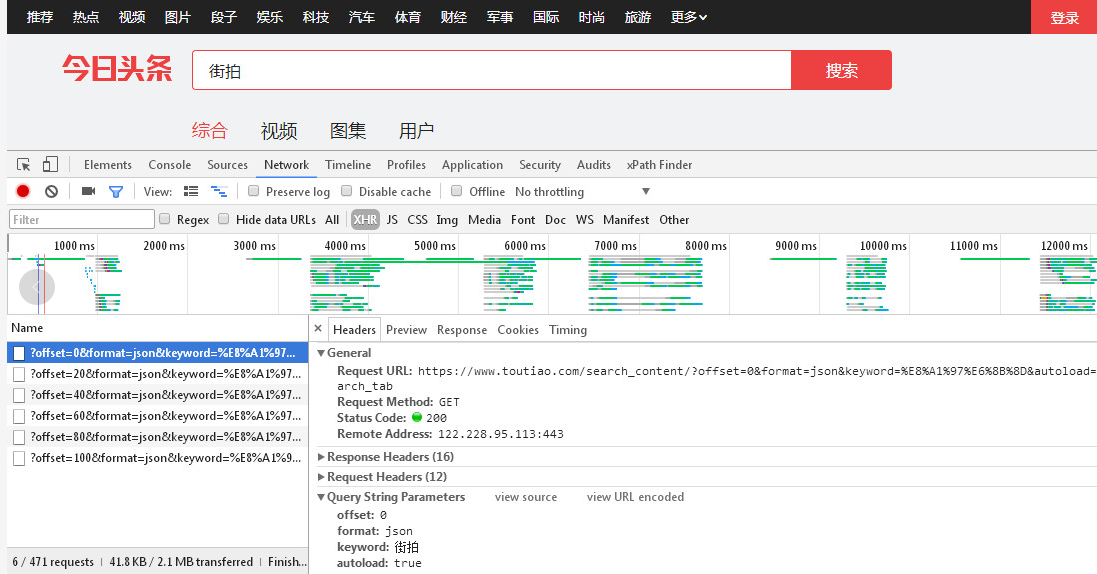The height and width of the screenshot is (574, 1097).
Task: Open the xPath Finder tab
Action: 659,164
